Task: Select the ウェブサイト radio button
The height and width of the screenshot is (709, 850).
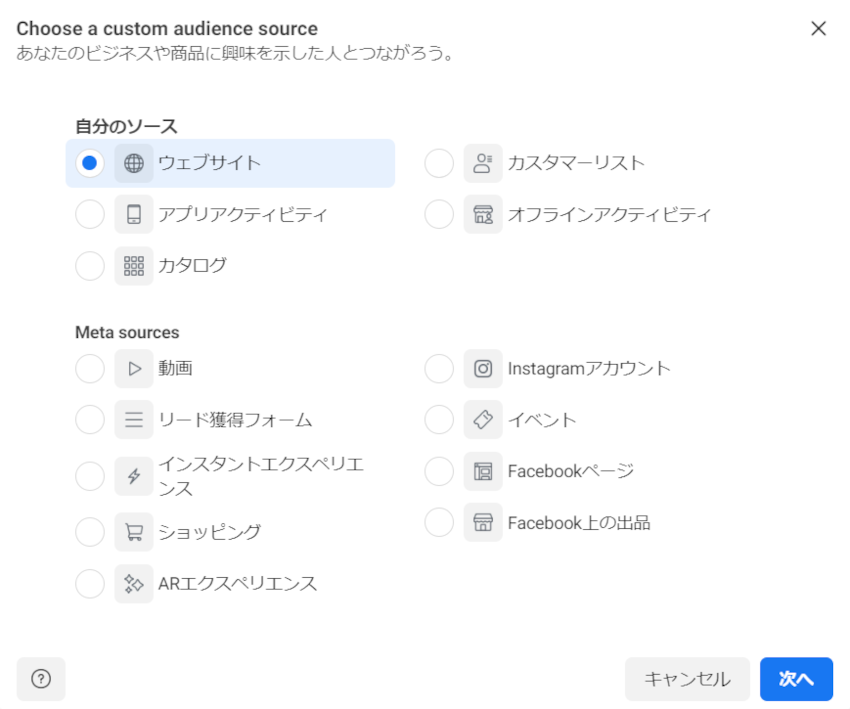Action: pyautogui.click(x=90, y=163)
